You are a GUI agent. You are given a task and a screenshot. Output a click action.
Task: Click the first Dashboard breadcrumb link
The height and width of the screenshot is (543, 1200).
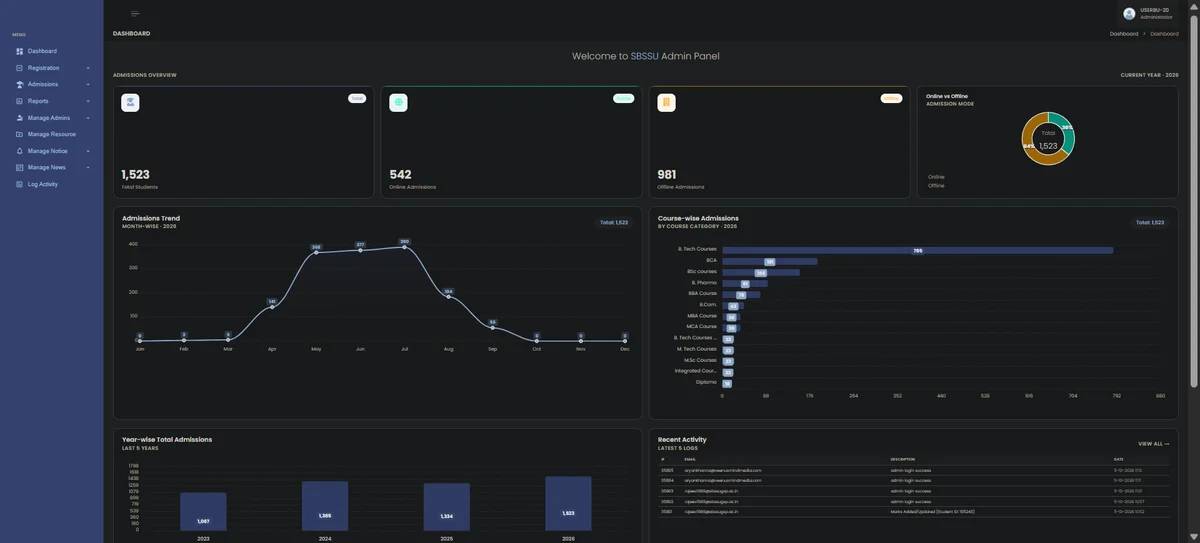[1124, 34]
